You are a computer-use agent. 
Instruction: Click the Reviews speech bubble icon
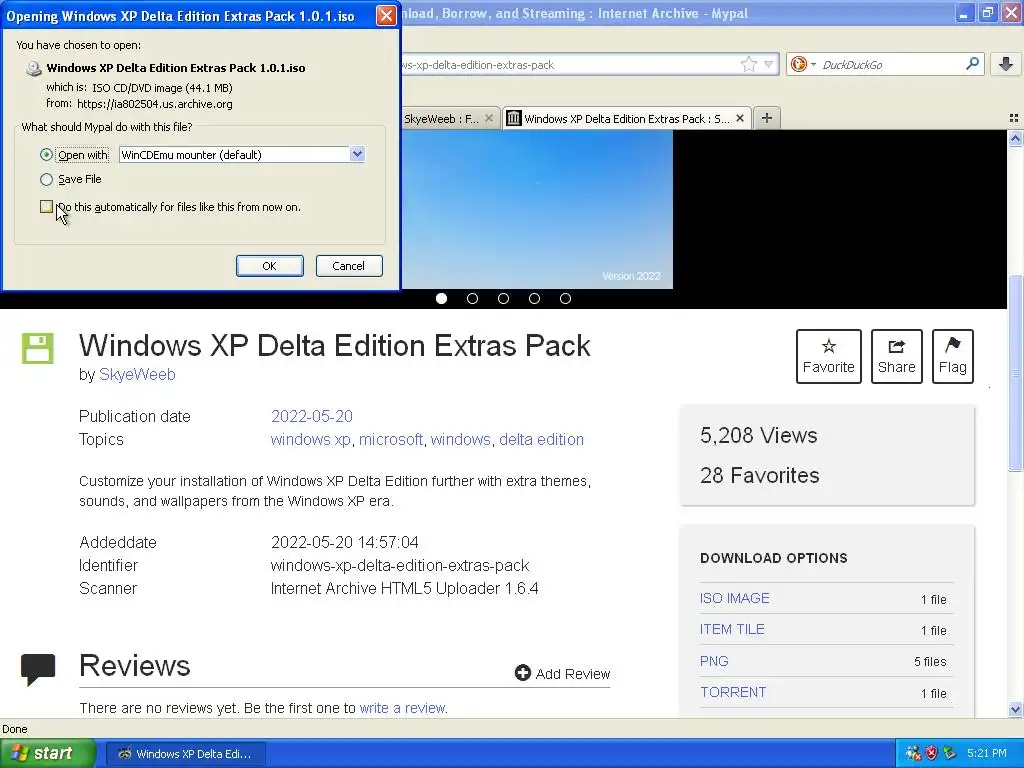click(38, 669)
